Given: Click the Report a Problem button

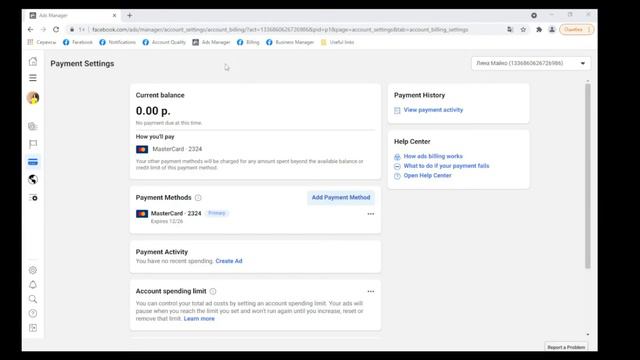Looking at the screenshot, I should pyautogui.click(x=566, y=347).
